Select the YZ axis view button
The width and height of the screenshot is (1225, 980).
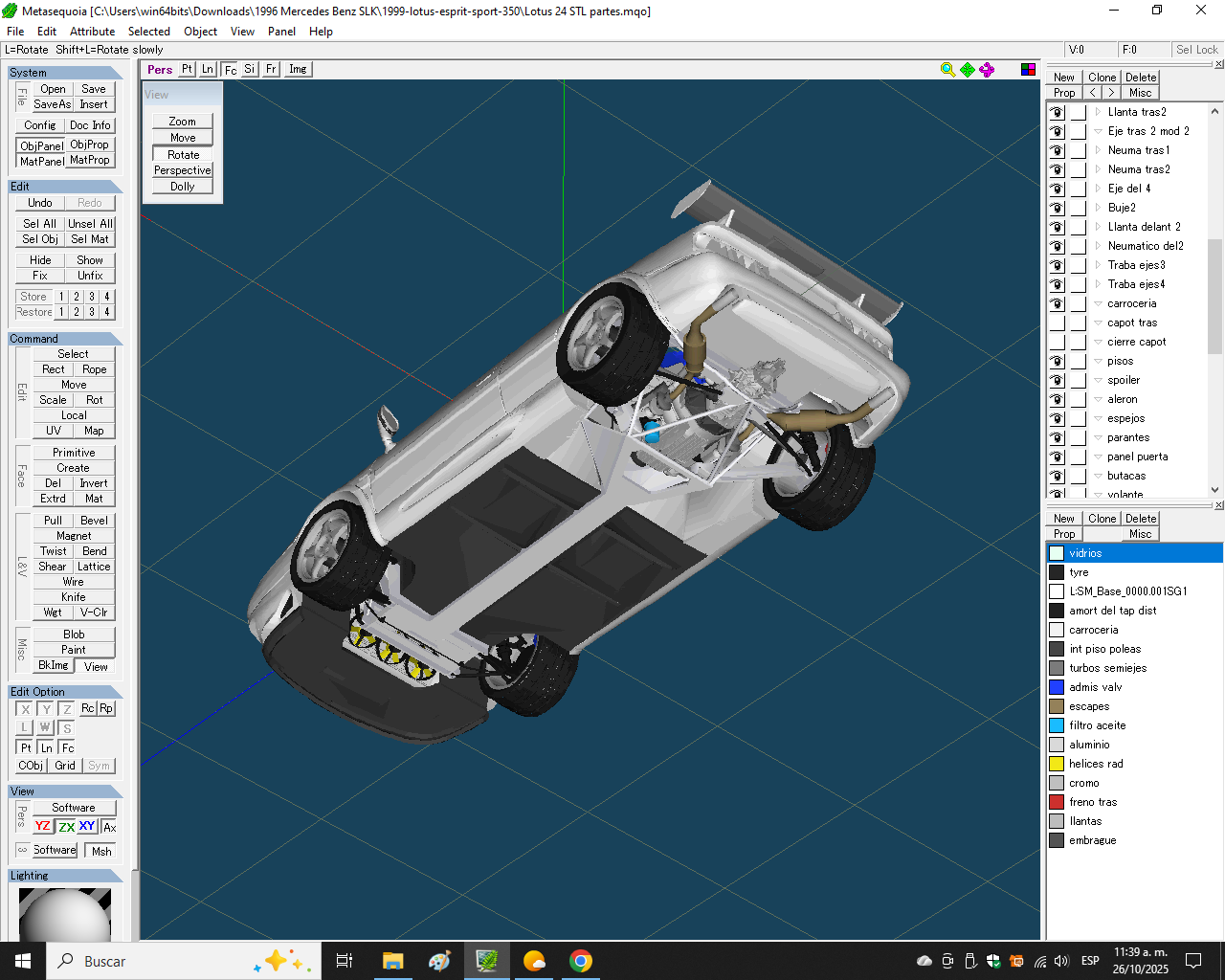click(x=43, y=826)
